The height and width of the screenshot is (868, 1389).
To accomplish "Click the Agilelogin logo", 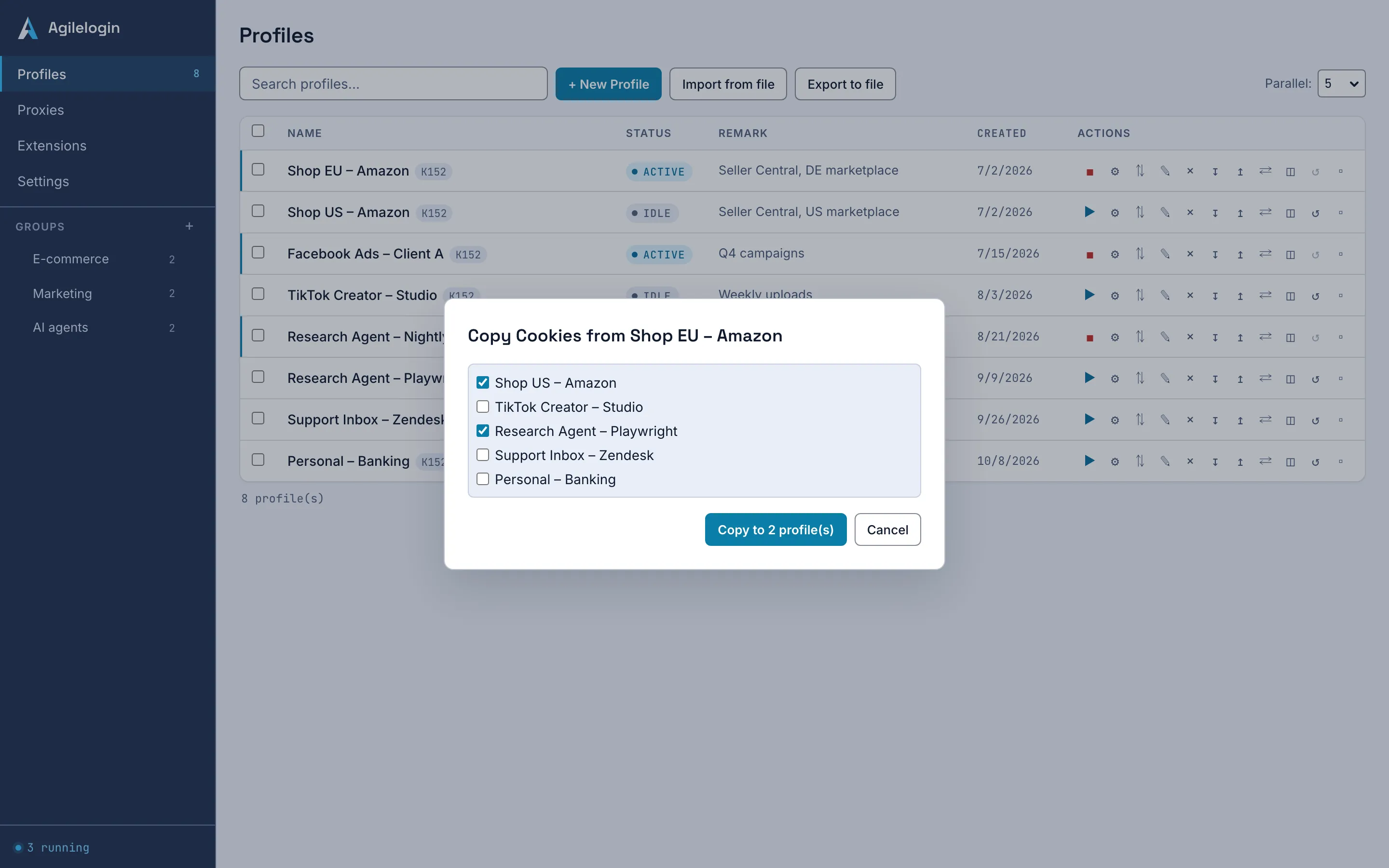I will pyautogui.click(x=27, y=27).
